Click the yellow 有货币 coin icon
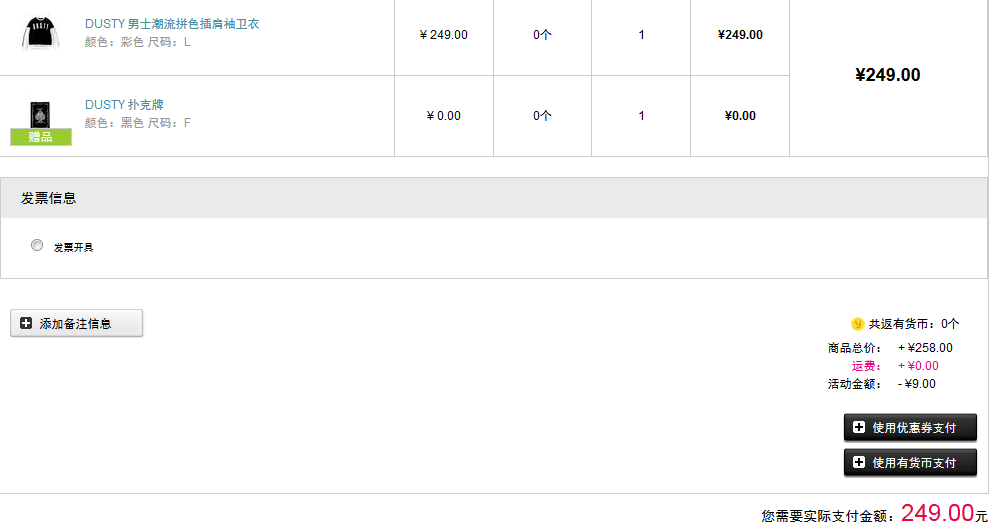This screenshot has height=523, width=993. [x=857, y=324]
